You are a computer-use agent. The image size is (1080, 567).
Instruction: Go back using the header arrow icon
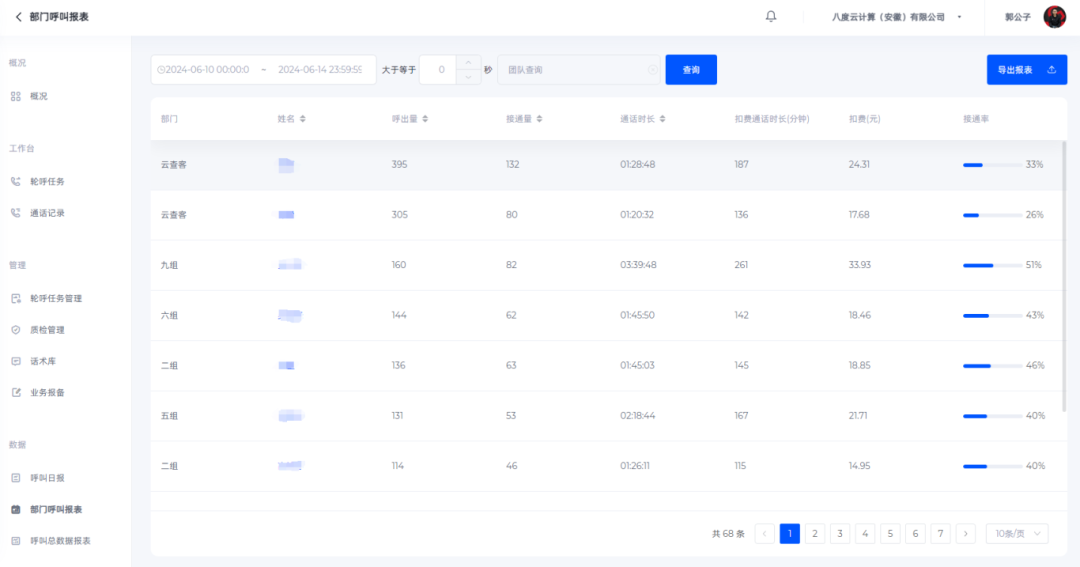click(x=19, y=17)
